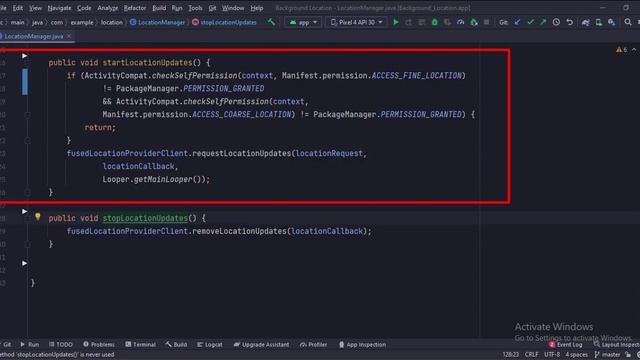Screen dimensions: 640x360
Task: Click the Git Rollback undo icon
Action: (570, 22)
